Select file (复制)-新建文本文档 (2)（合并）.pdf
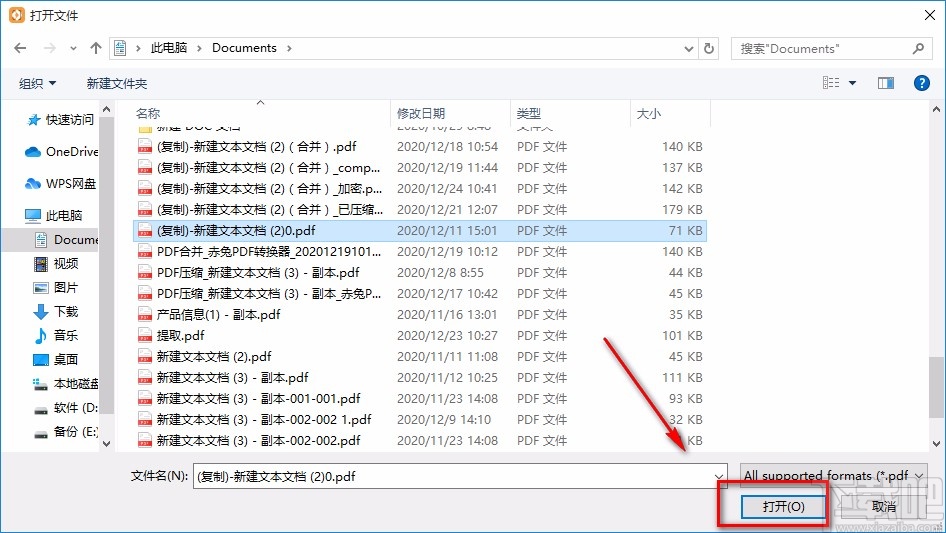Viewport: 946px width, 533px height. [420, 147]
